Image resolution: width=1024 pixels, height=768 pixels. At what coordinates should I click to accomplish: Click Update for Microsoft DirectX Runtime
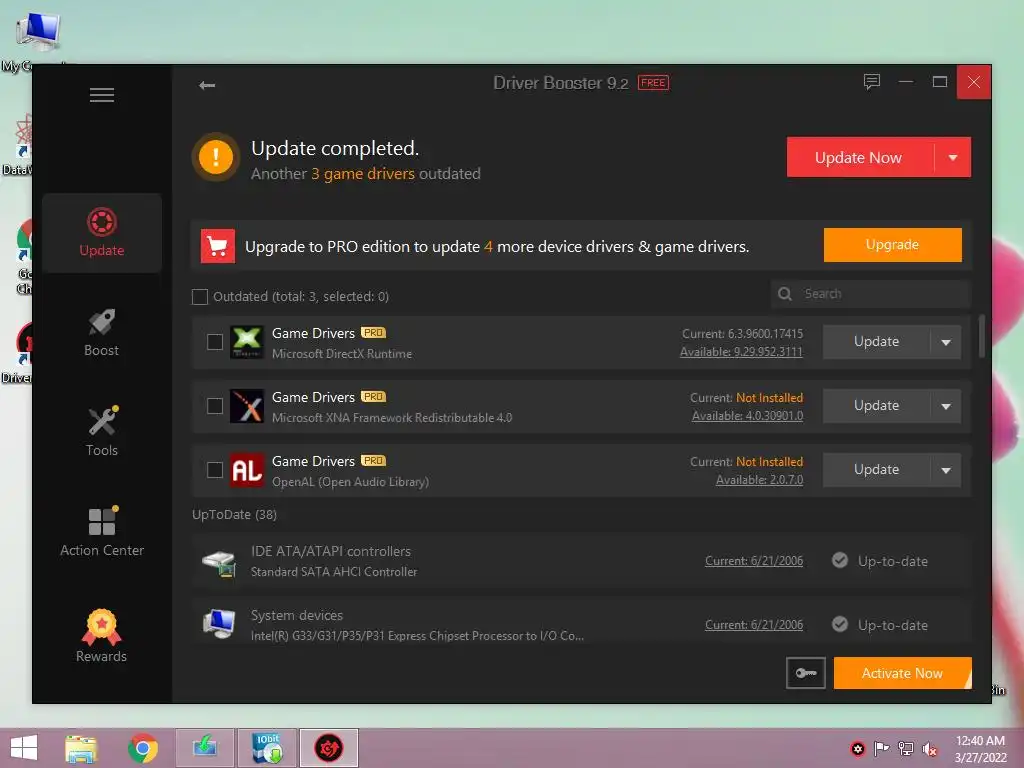(876, 342)
